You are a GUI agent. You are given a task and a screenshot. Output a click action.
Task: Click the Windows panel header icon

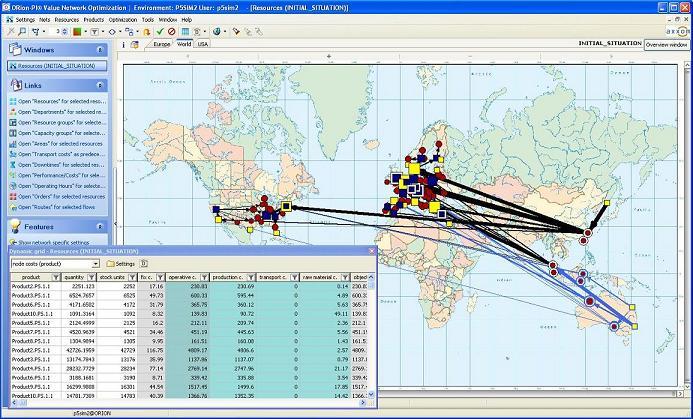click(15, 49)
